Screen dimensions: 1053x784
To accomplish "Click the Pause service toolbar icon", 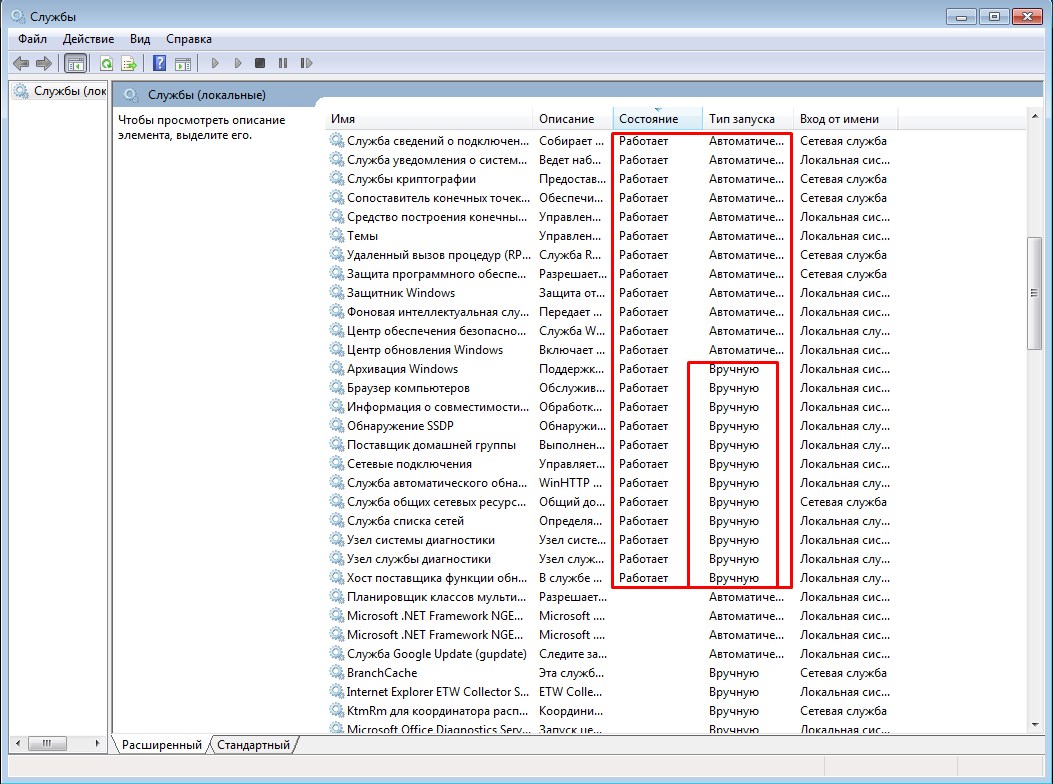I will point(283,63).
